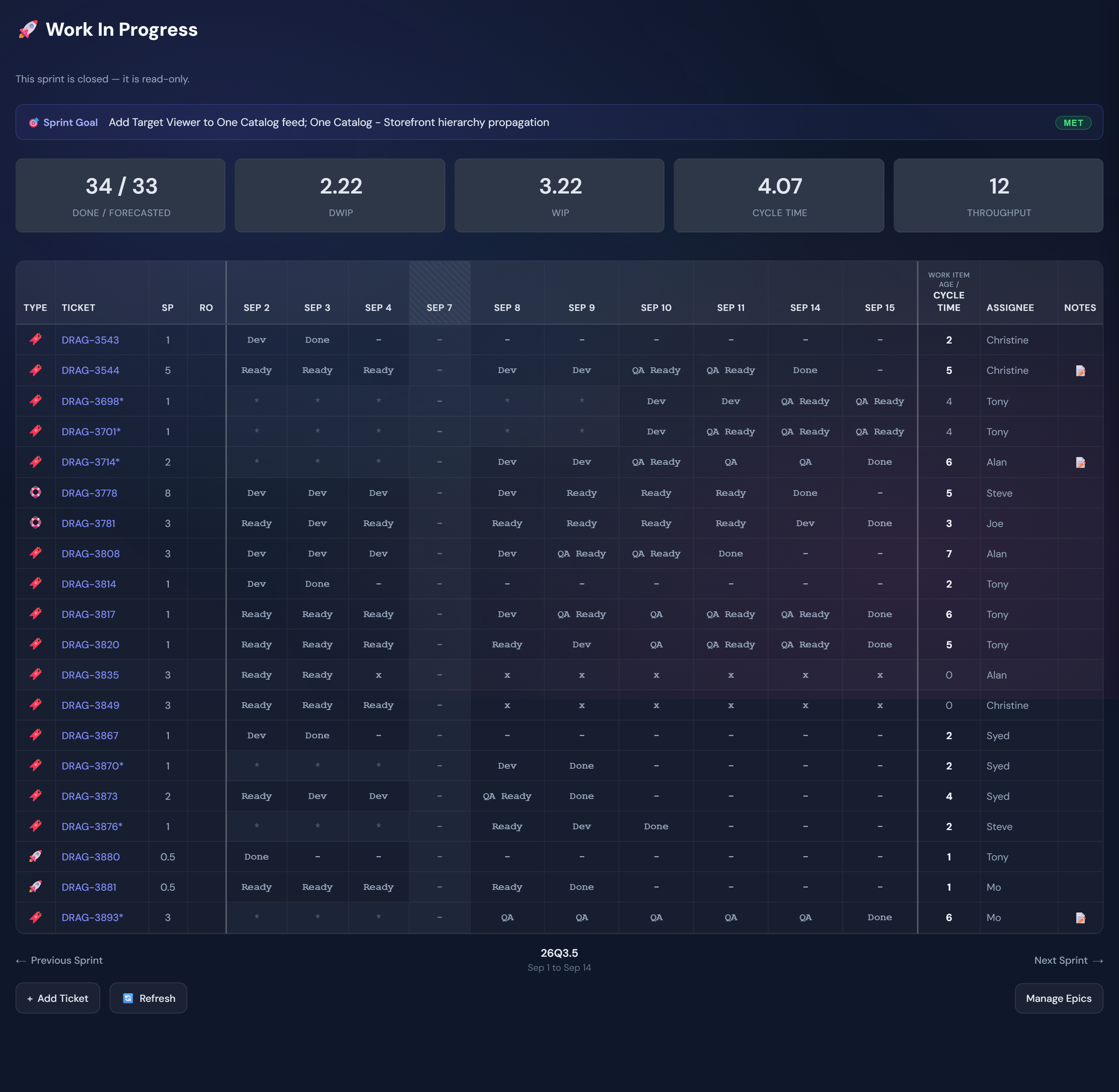Open Manage Epics
This screenshot has height=1092, width=1119.
[1059, 998]
